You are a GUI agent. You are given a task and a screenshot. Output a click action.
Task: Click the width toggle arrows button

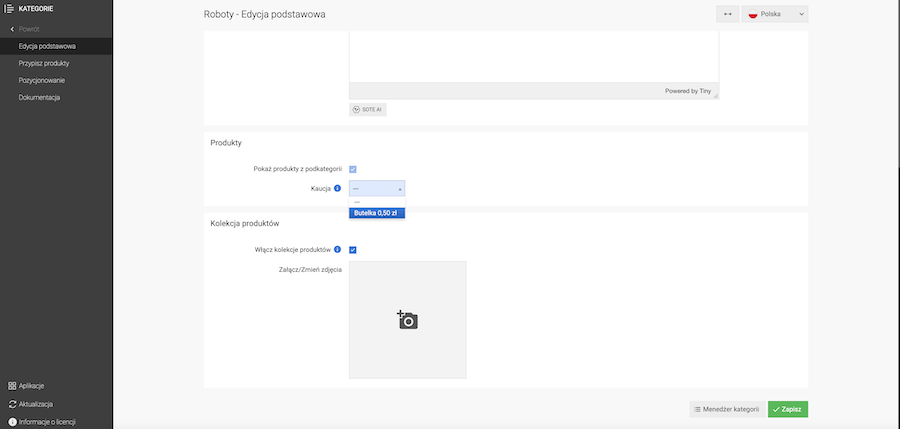pos(727,14)
